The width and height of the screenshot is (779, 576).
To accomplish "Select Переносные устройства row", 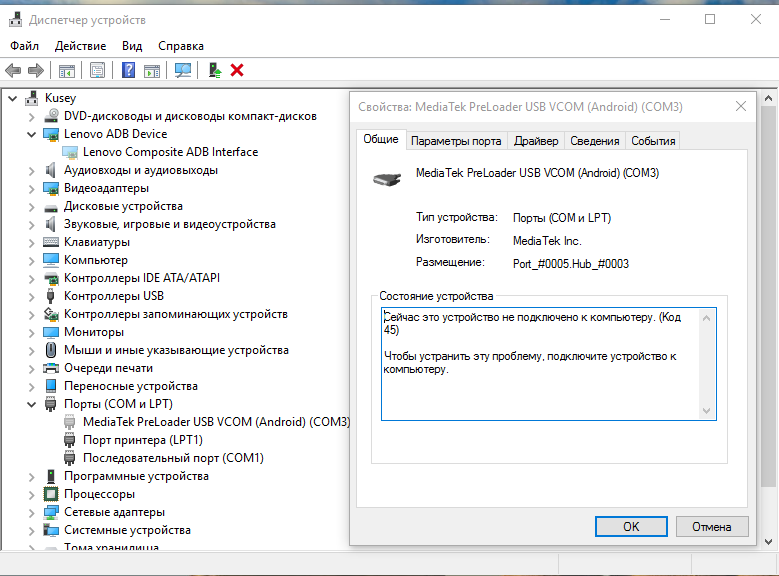I will pos(131,386).
